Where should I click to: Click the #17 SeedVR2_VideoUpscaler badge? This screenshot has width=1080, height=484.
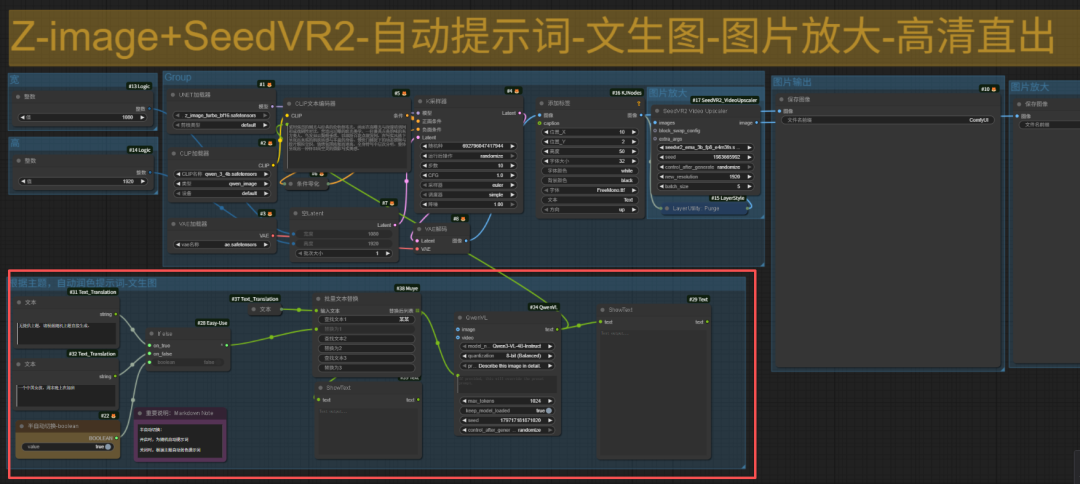point(725,100)
